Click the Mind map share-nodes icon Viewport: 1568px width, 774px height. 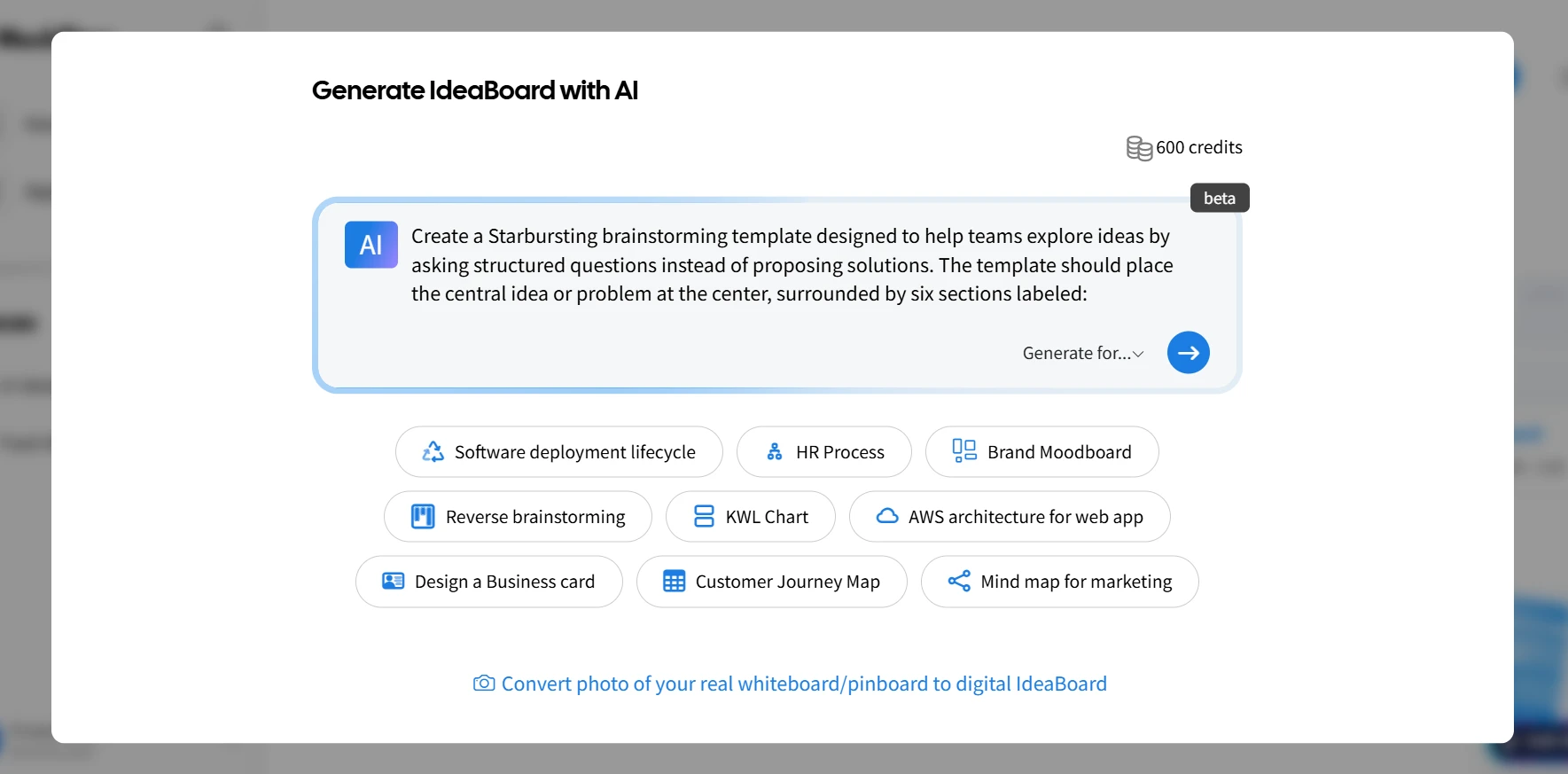(x=958, y=582)
